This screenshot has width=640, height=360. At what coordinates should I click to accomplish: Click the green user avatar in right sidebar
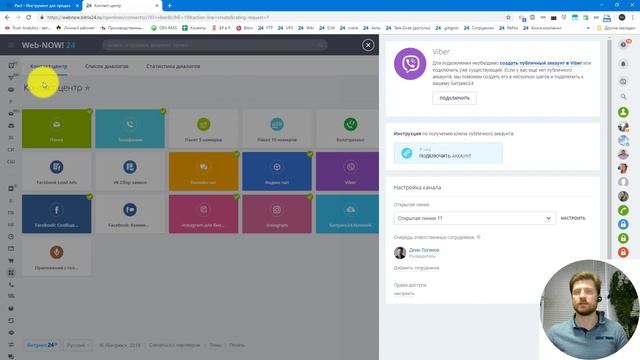click(623, 112)
